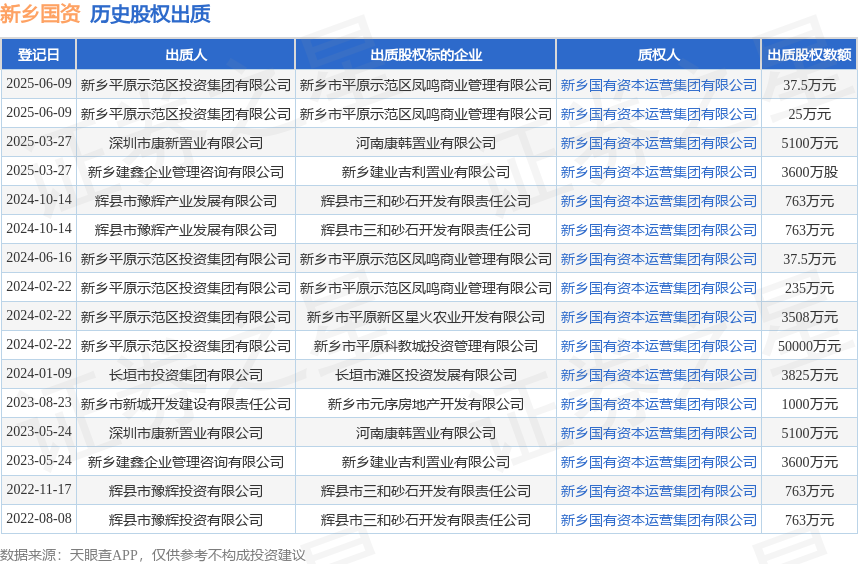Select 河南康韩置业有限公司 in 2025-03-27 row
The width and height of the screenshot is (858, 564).
(x=426, y=143)
